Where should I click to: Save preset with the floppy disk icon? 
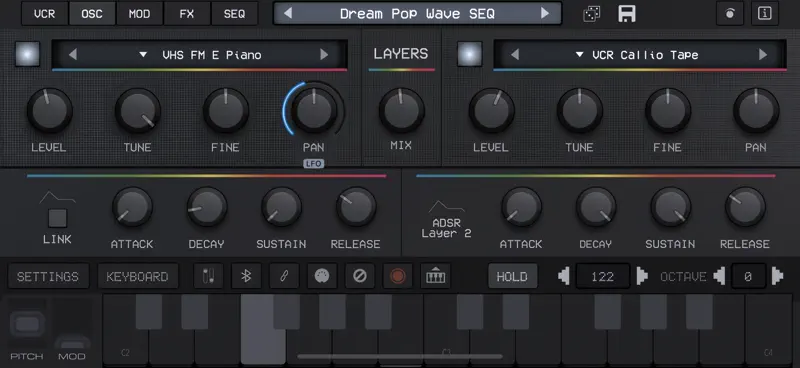tap(627, 14)
